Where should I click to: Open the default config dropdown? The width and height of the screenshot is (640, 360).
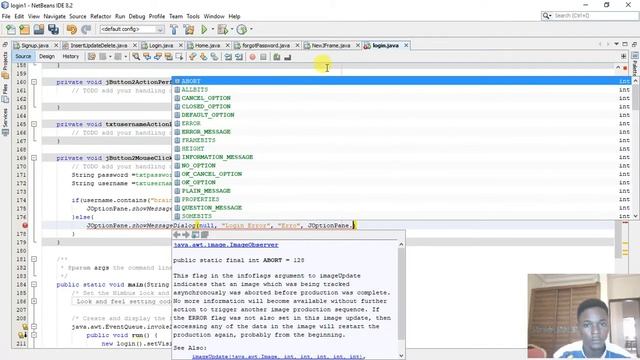(x=132, y=29)
